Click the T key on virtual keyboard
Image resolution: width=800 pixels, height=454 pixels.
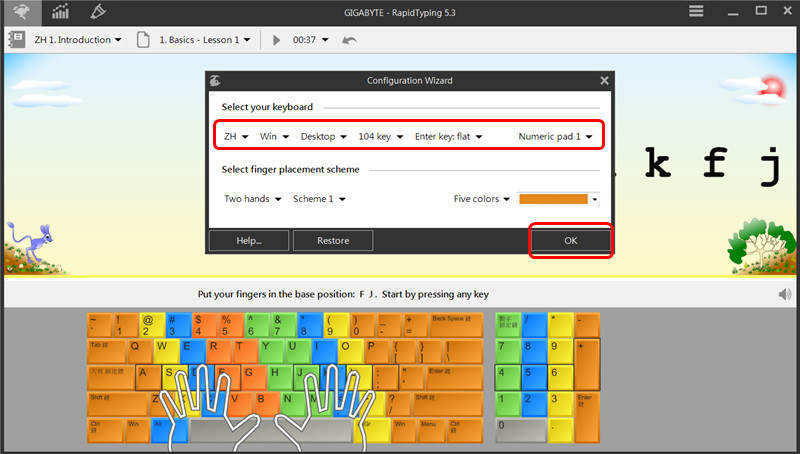tap(245, 351)
